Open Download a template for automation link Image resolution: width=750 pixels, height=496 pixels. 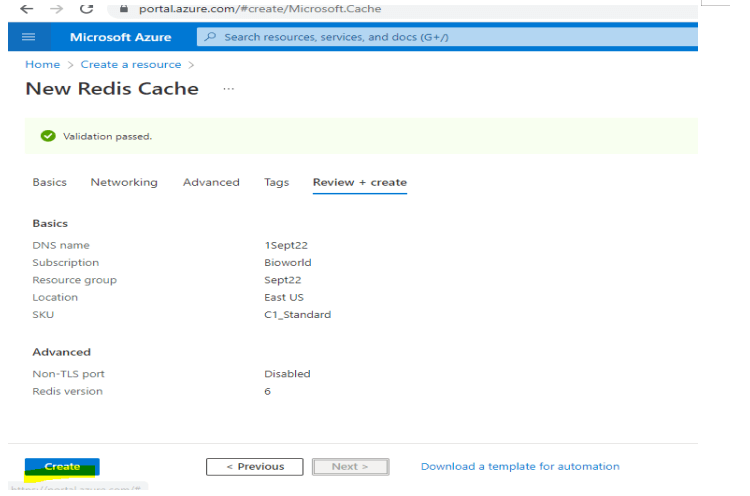point(520,466)
